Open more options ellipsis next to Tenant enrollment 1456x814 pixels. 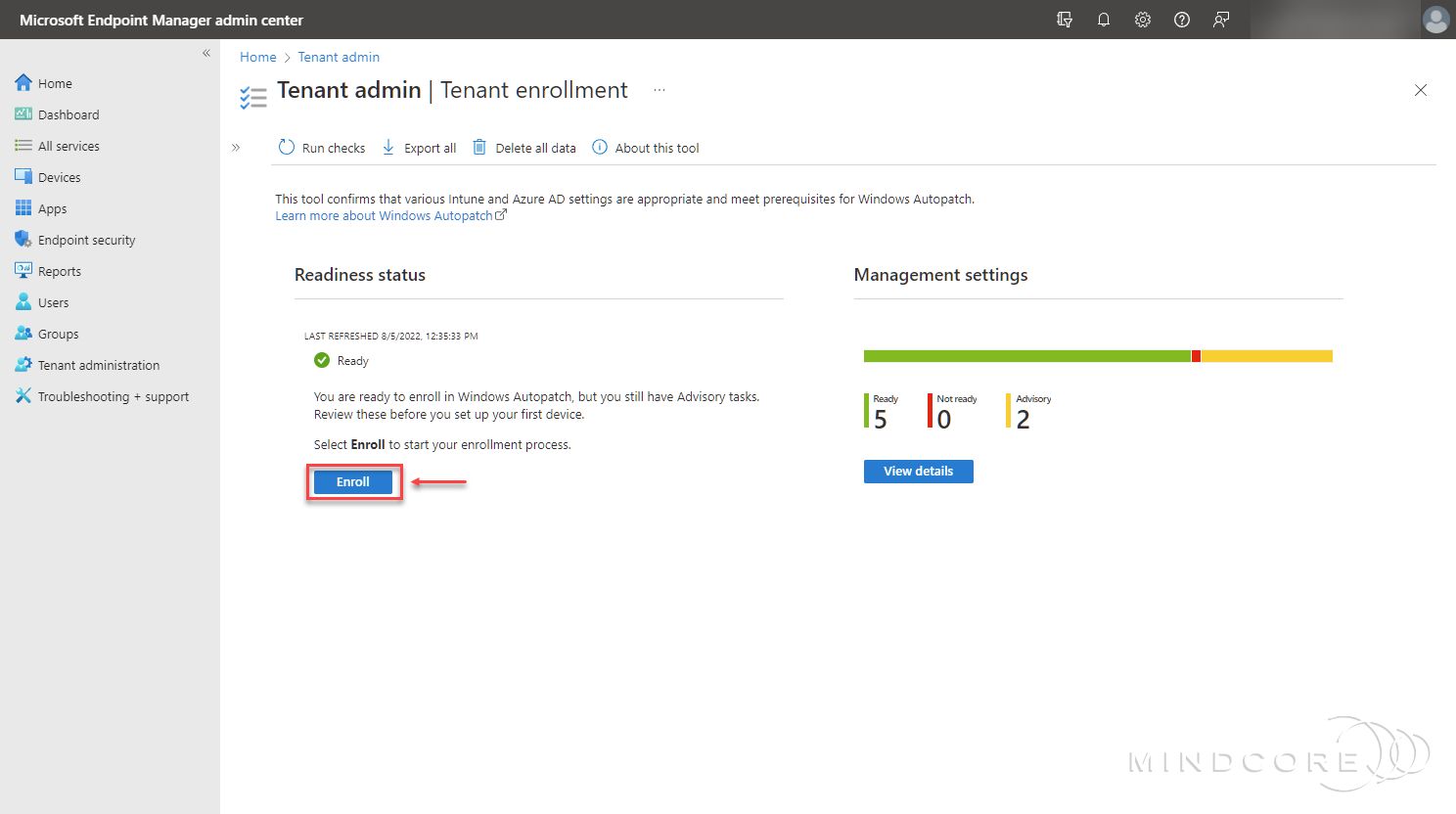click(x=659, y=89)
